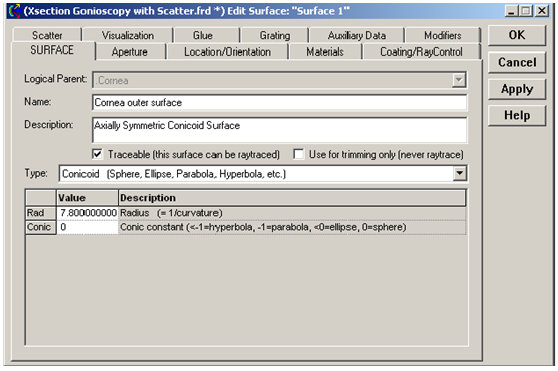The width and height of the screenshot is (558, 371).
Task: Switch to the Scatter tab
Action: [x=47, y=35]
